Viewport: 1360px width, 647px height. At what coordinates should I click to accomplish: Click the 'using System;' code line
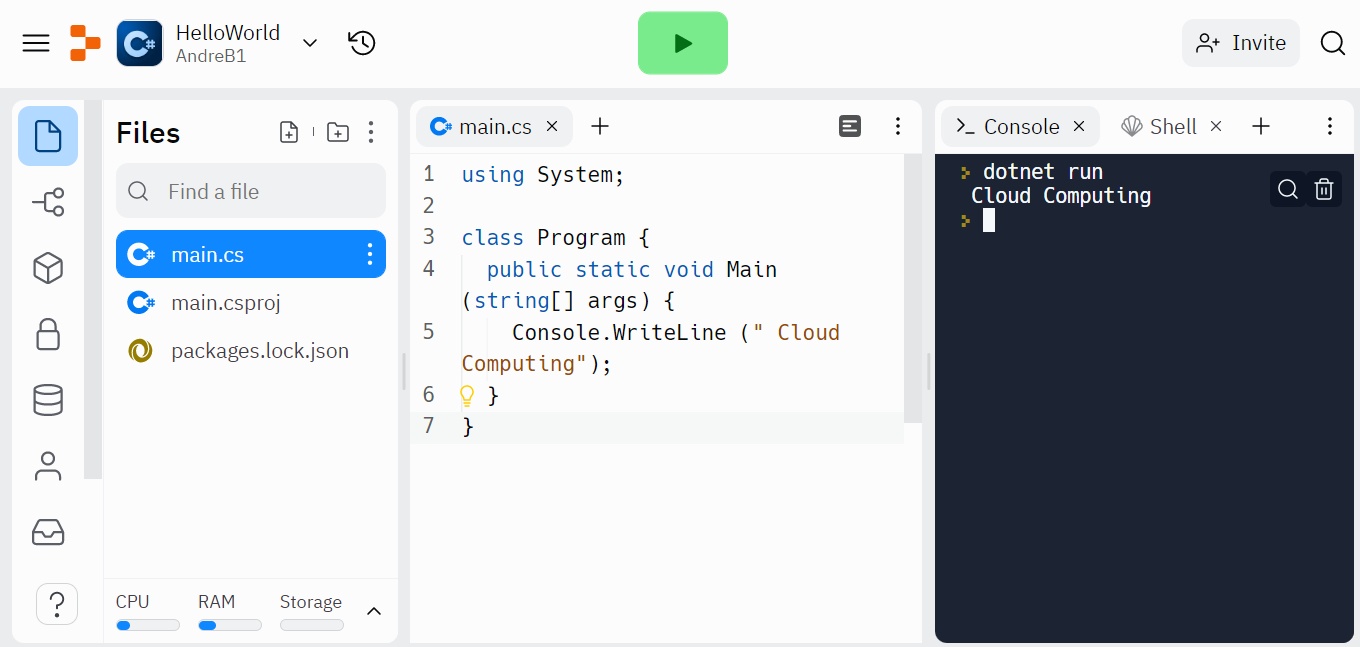point(543,175)
